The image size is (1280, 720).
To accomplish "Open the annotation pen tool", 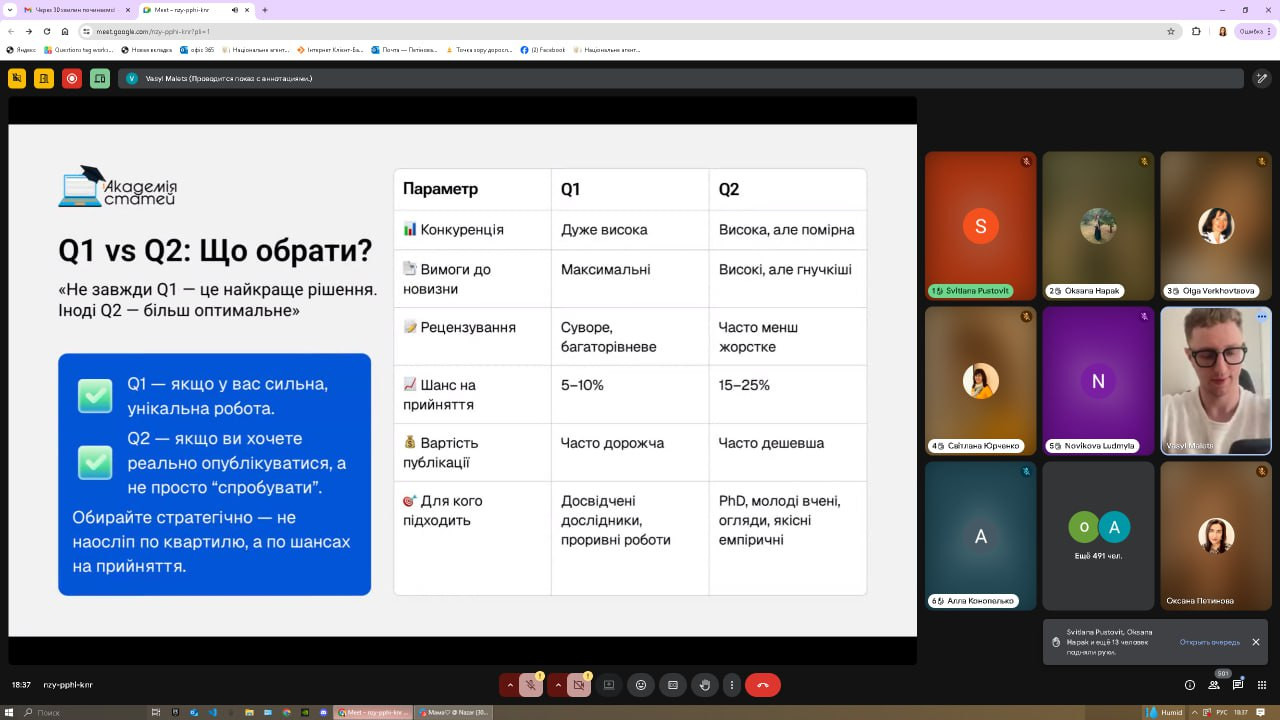I will click(x=1262, y=78).
